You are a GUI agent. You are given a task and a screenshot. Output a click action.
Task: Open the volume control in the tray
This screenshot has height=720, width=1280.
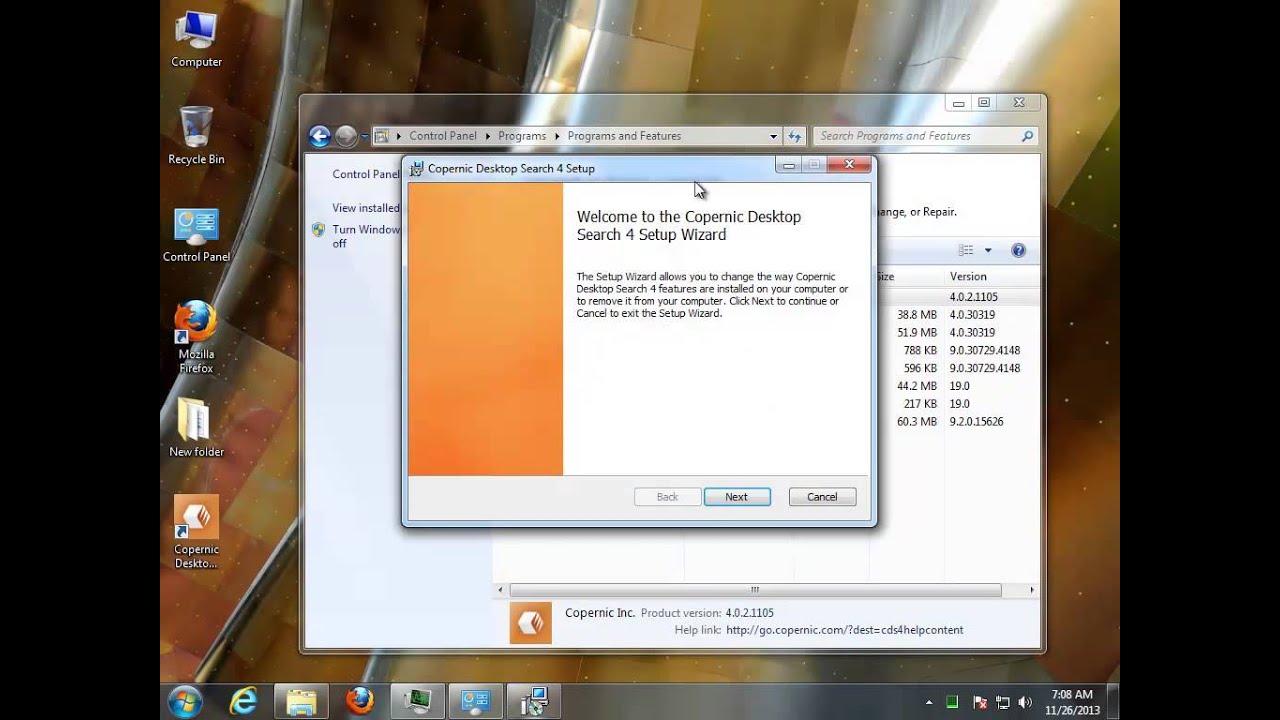tap(1026, 702)
